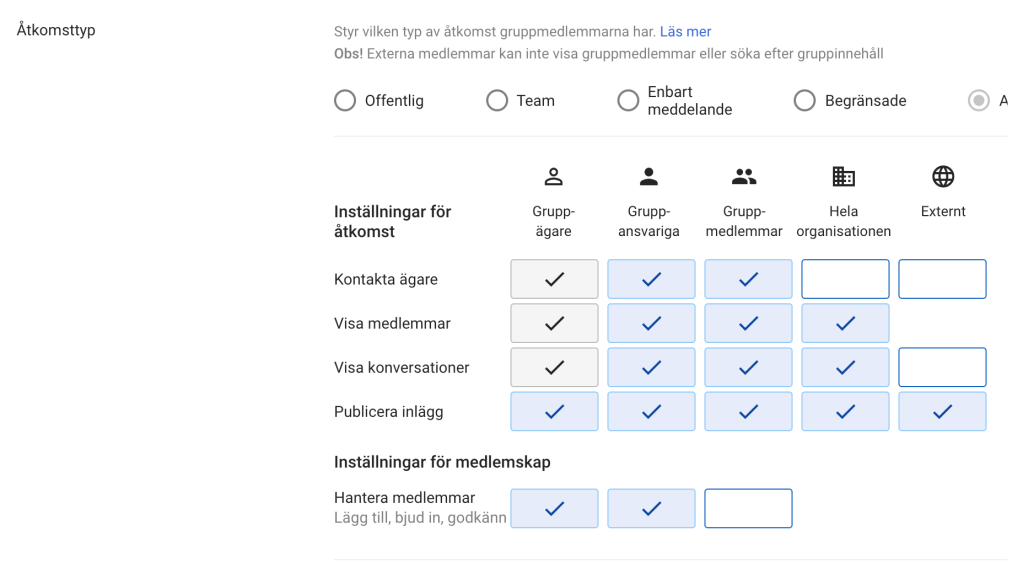Click the Gruppansvariga filled person icon
Screen dimensions: 1023x579
point(650,177)
